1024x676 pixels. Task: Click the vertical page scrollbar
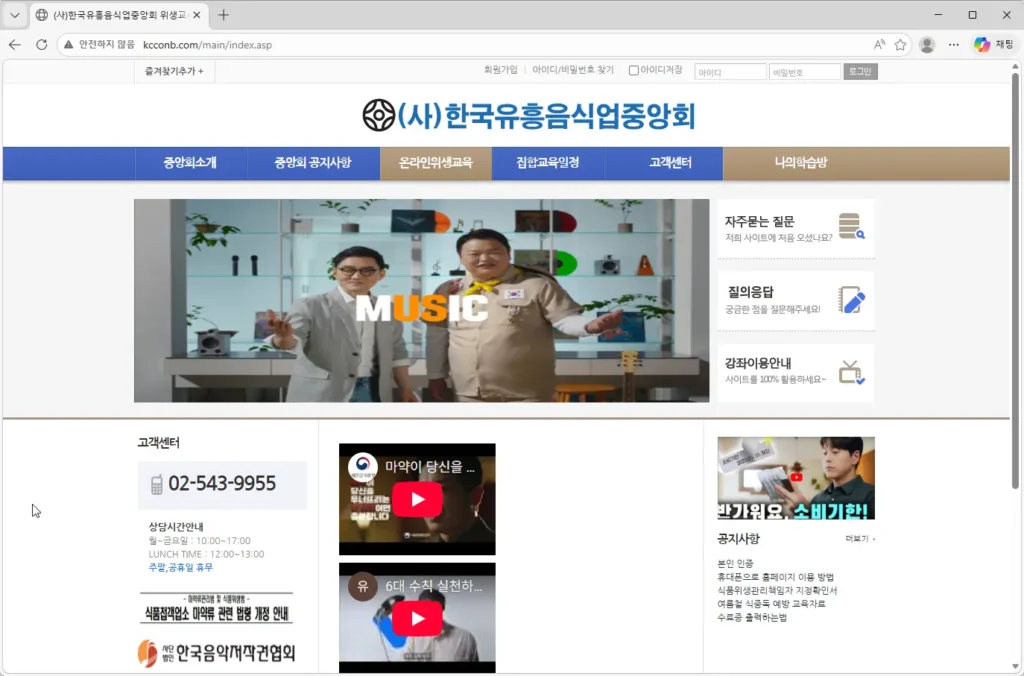point(1016,300)
